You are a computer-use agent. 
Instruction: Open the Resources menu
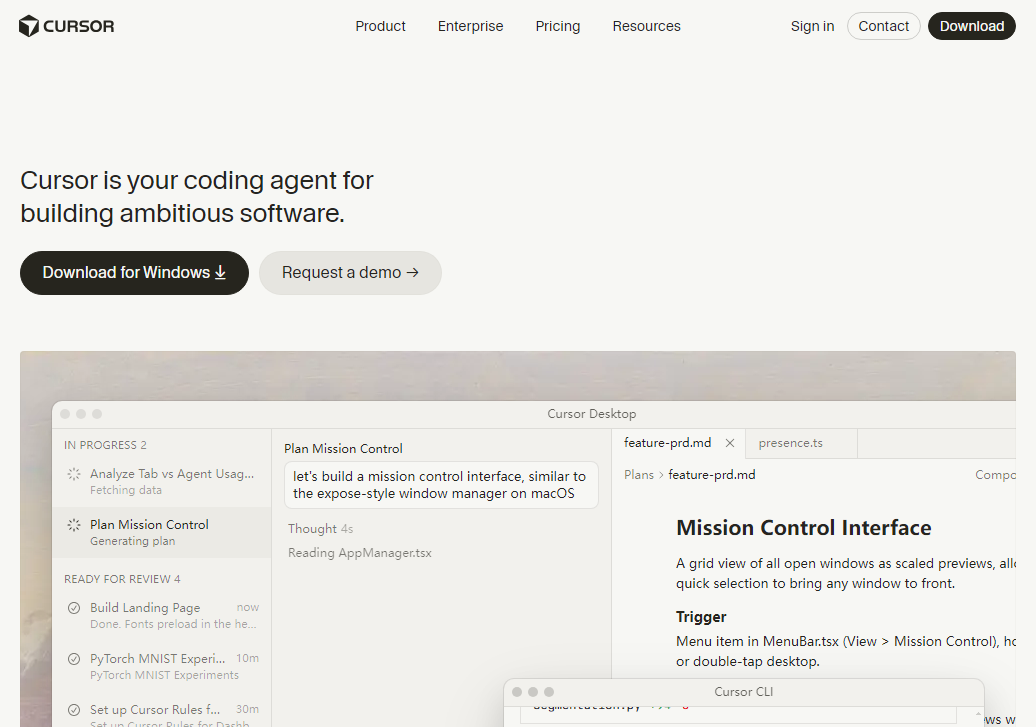(x=646, y=26)
